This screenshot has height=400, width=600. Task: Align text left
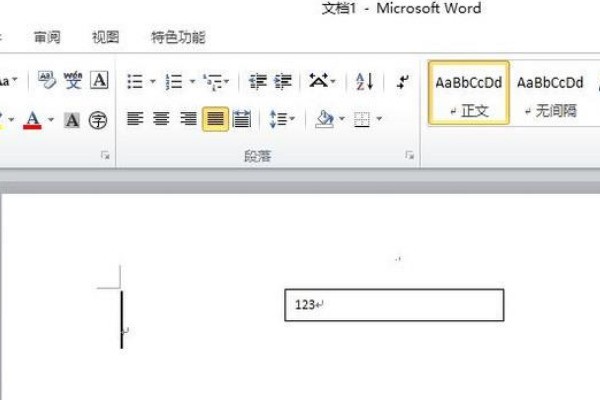(x=135, y=119)
